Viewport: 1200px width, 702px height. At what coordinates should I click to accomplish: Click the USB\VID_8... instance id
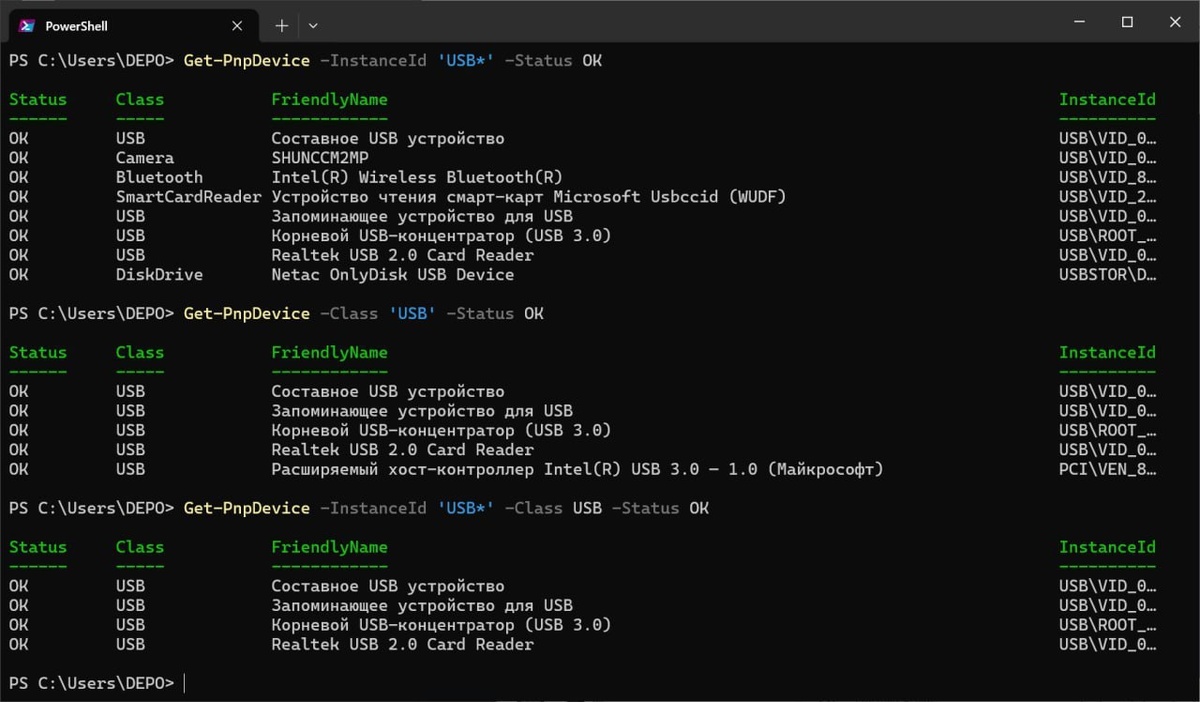click(1108, 177)
